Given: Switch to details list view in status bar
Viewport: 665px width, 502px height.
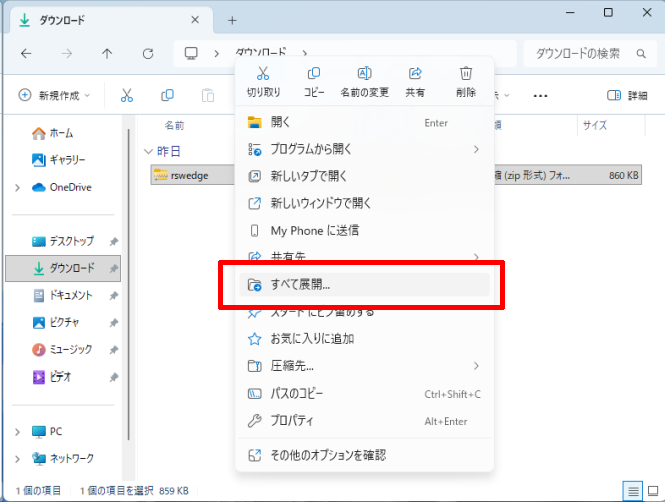Looking at the screenshot, I should [632, 490].
